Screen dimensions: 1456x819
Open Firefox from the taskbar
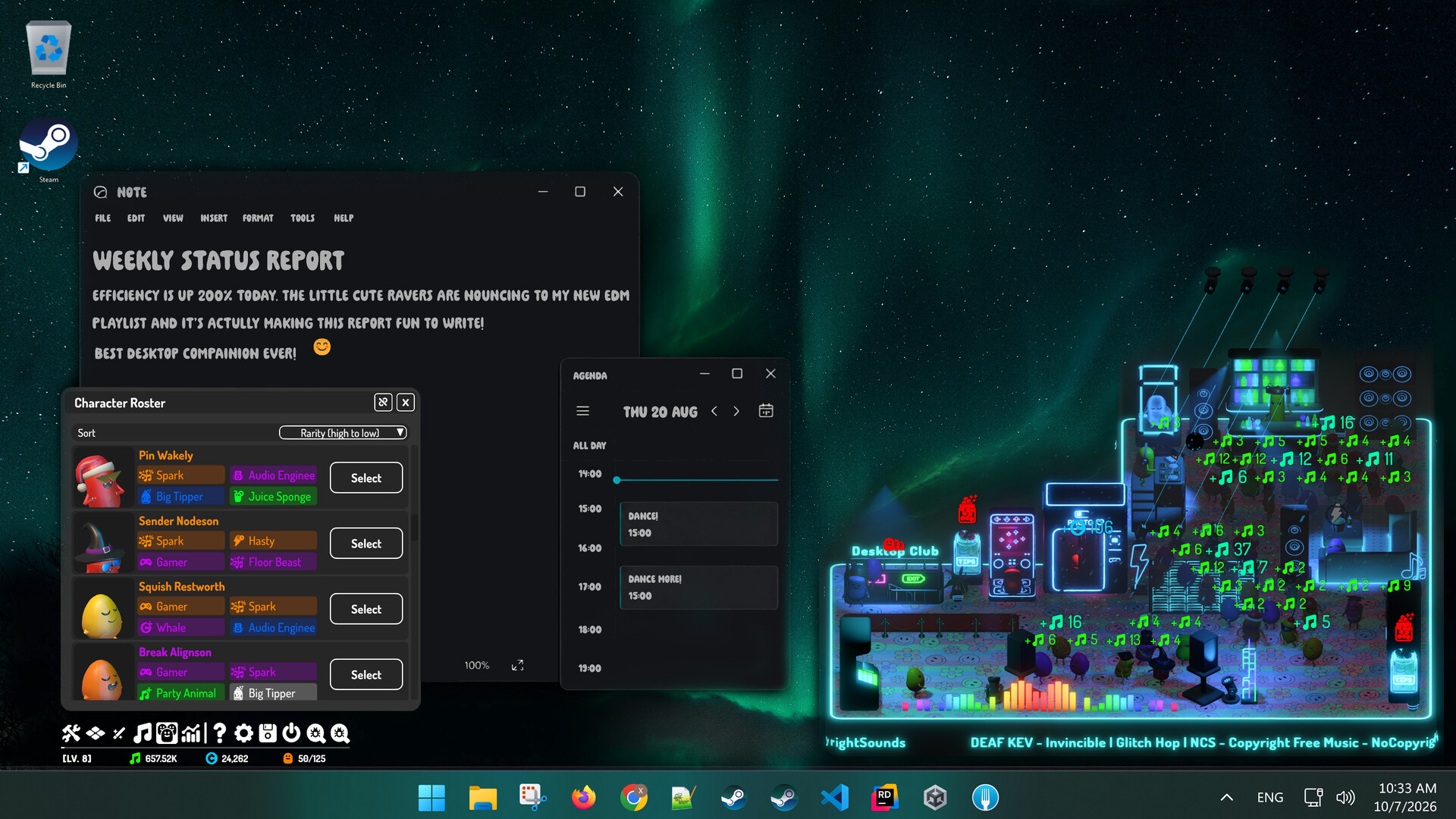click(584, 798)
